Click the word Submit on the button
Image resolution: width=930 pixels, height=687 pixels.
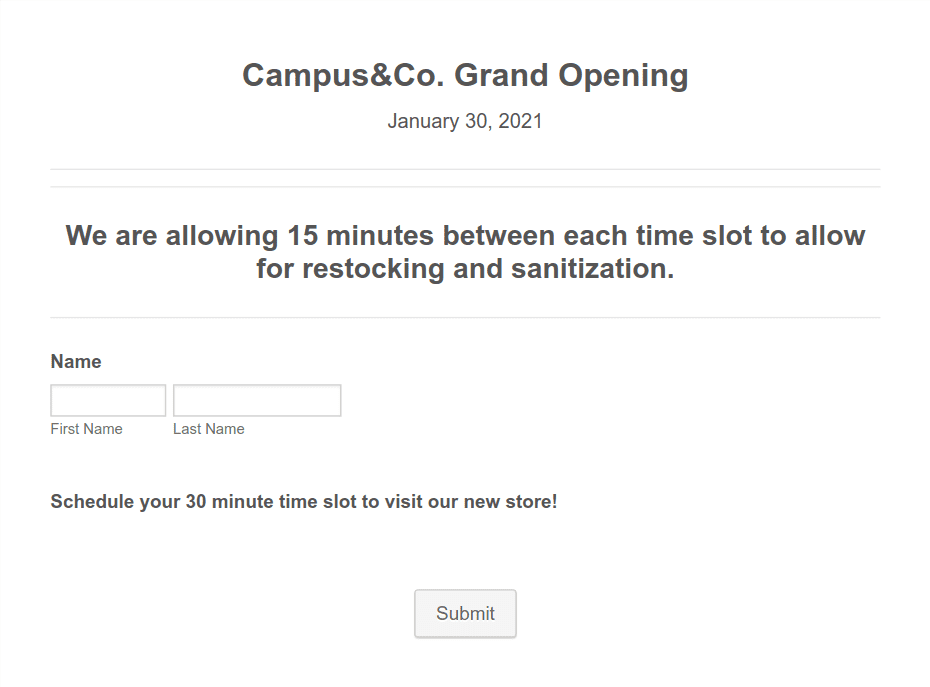click(x=465, y=613)
